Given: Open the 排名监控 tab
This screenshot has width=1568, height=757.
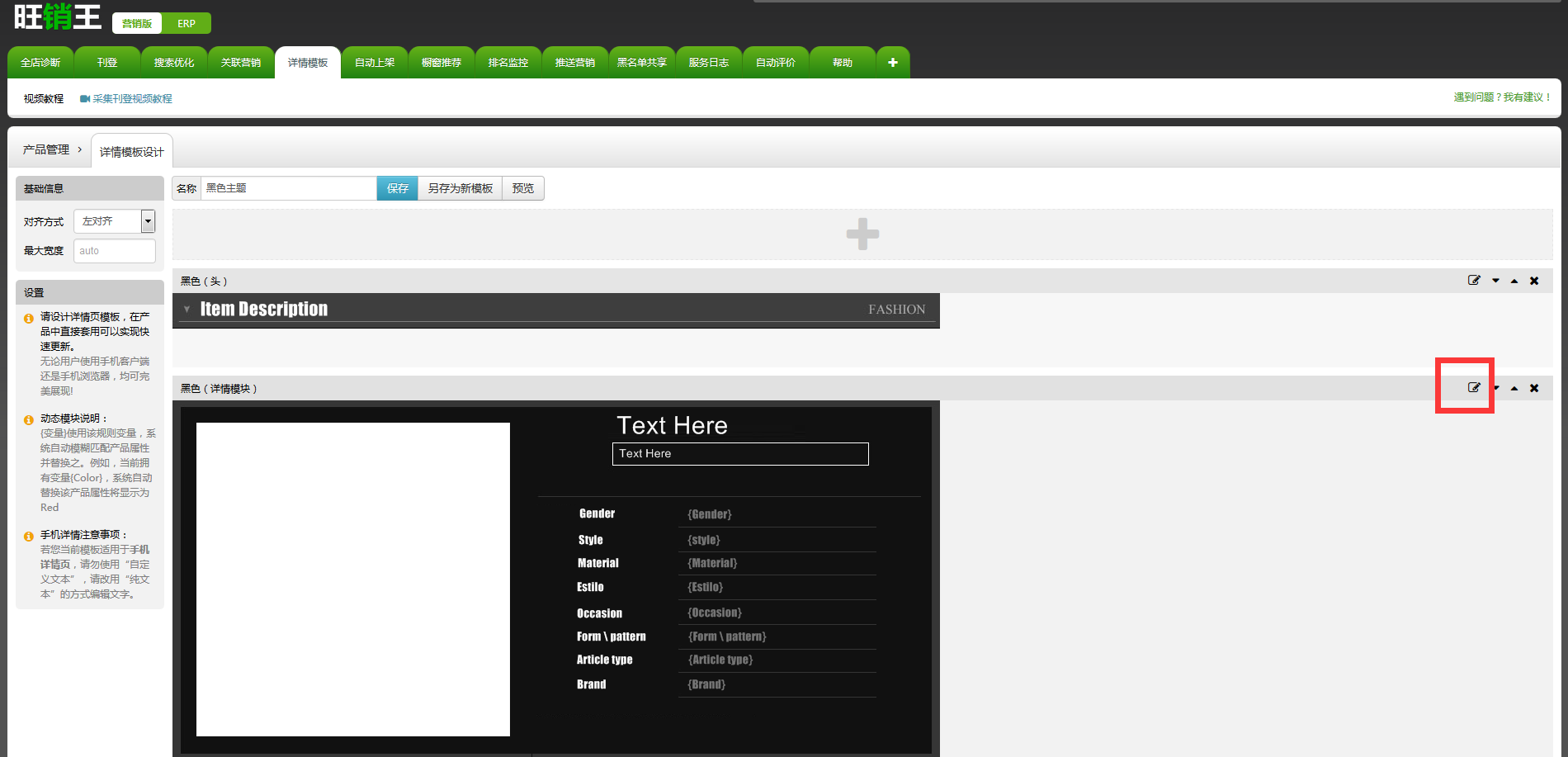Looking at the screenshot, I should click(x=508, y=63).
